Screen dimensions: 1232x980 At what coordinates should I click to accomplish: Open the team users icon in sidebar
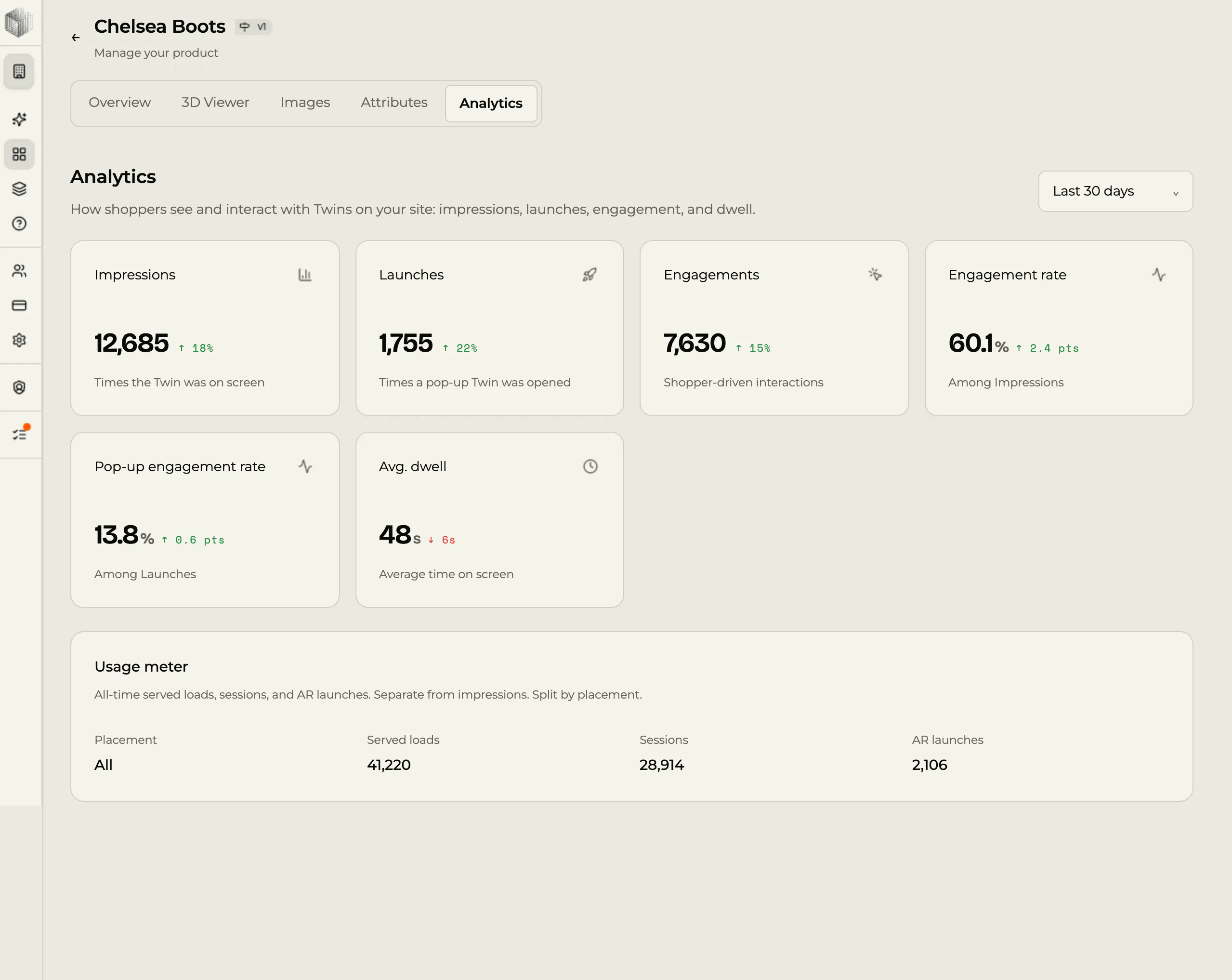click(x=19, y=271)
